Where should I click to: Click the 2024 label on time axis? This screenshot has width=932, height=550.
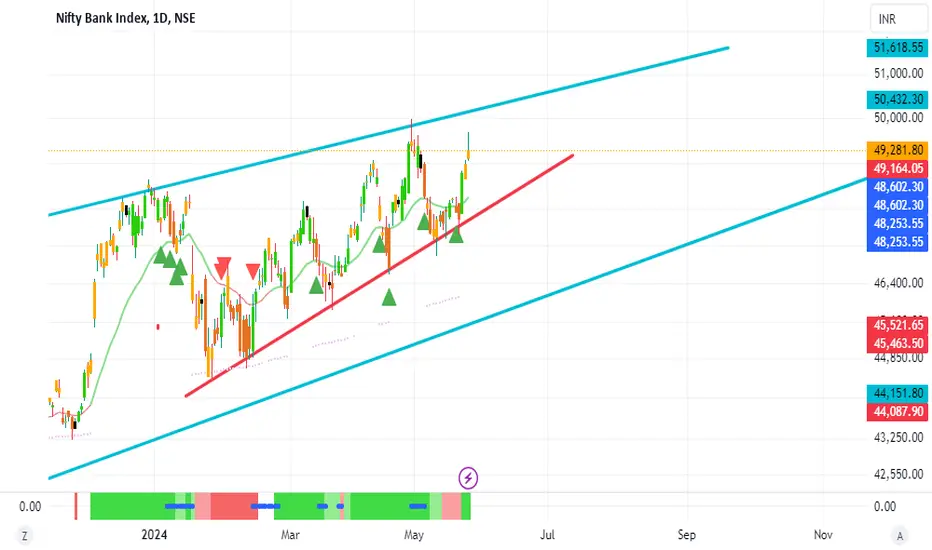(x=154, y=535)
